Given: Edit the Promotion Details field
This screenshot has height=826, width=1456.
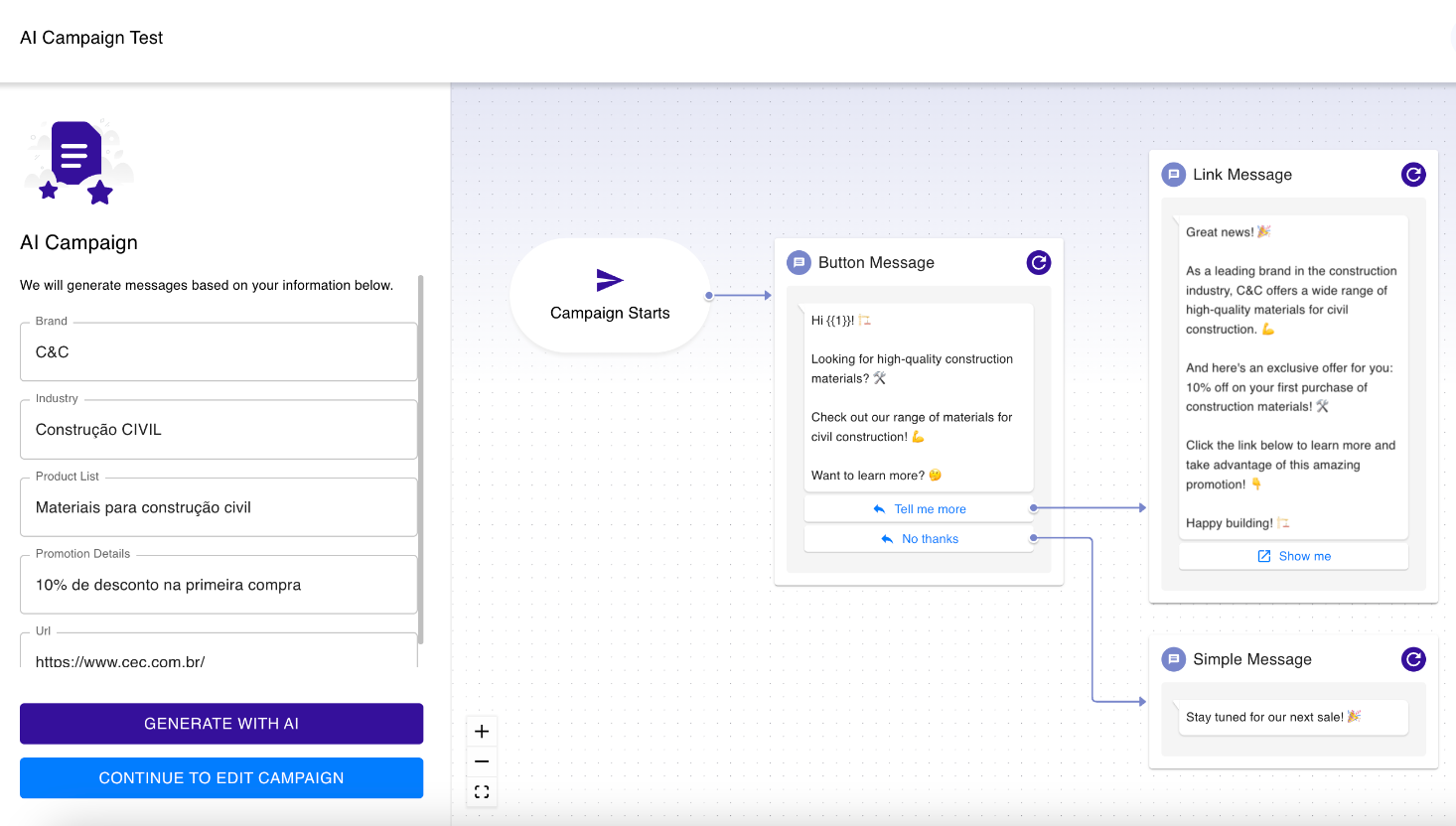Looking at the screenshot, I should click(x=218, y=585).
